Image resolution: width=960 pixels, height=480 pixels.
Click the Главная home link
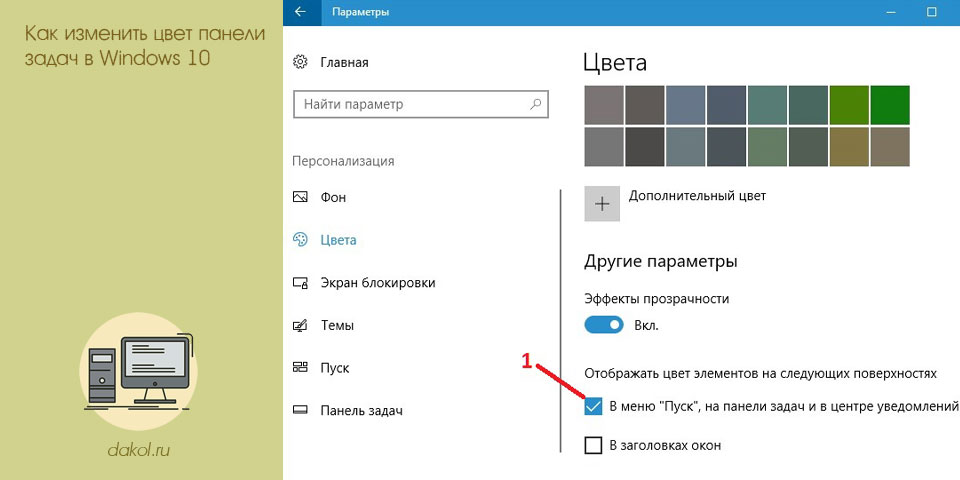[344, 62]
